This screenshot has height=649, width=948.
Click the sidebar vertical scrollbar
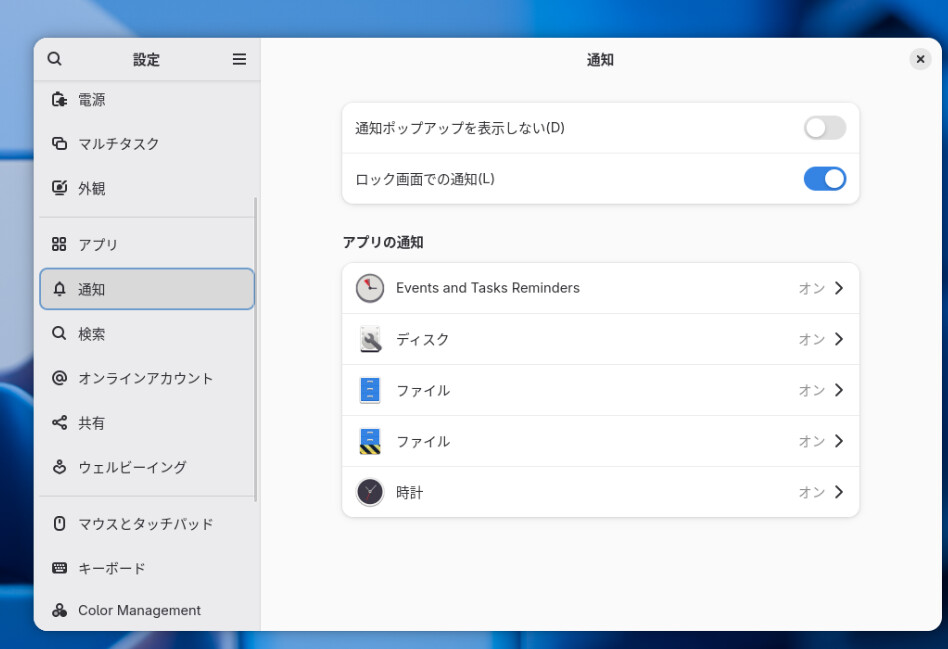coord(256,350)
